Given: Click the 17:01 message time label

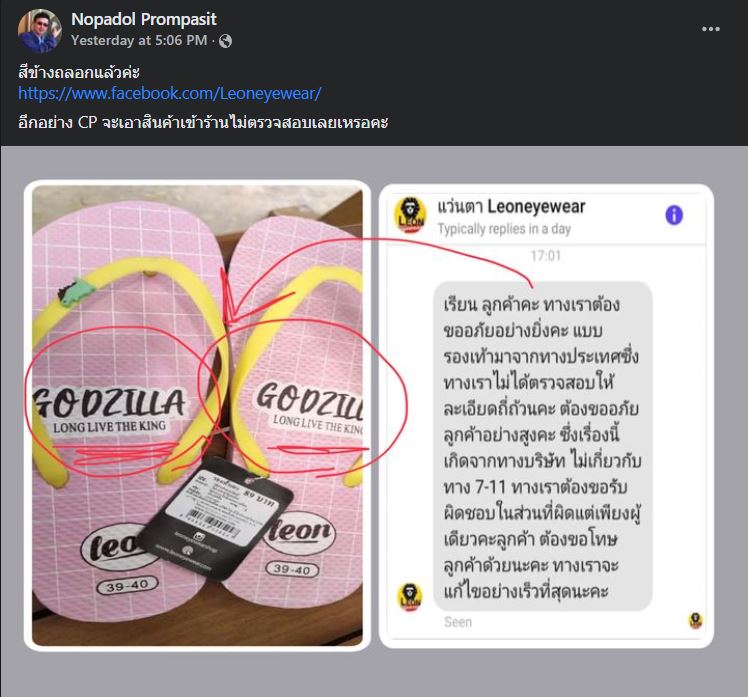Looking at the screenshot, I should [x=546, y=256].
